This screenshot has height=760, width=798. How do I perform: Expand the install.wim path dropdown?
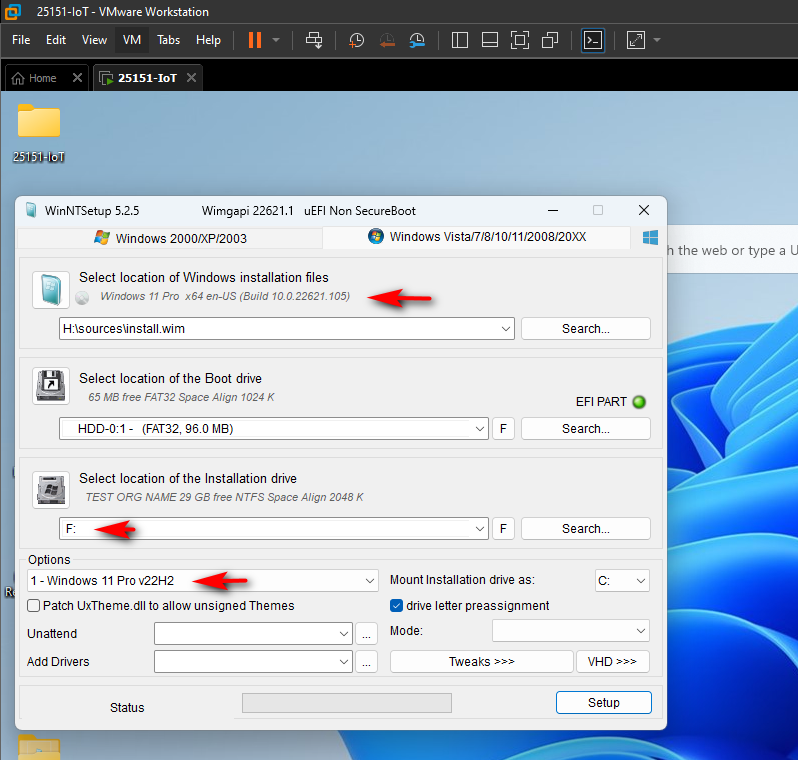[505, 329]
